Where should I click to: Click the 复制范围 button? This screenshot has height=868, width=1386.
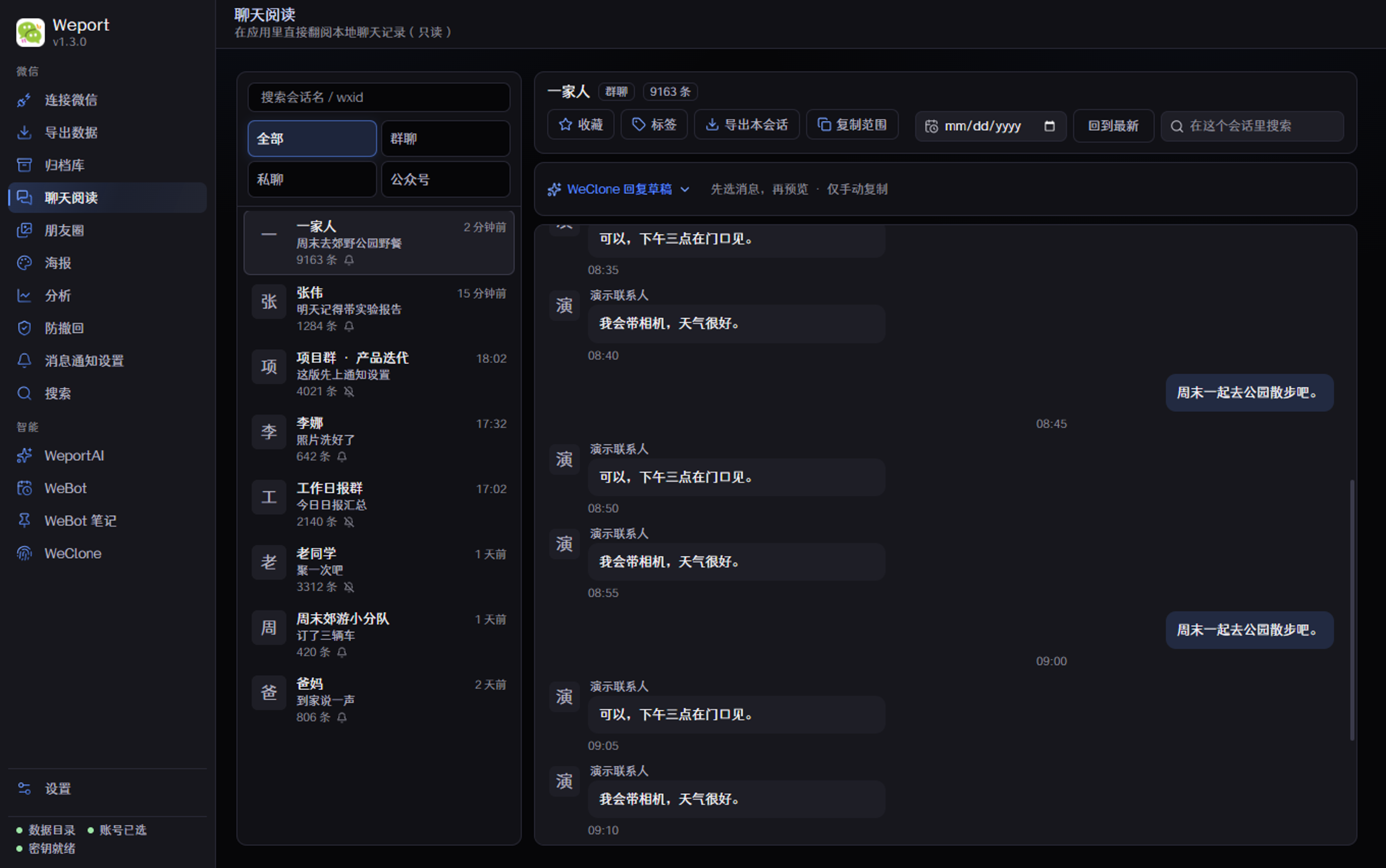pos(852,125)
